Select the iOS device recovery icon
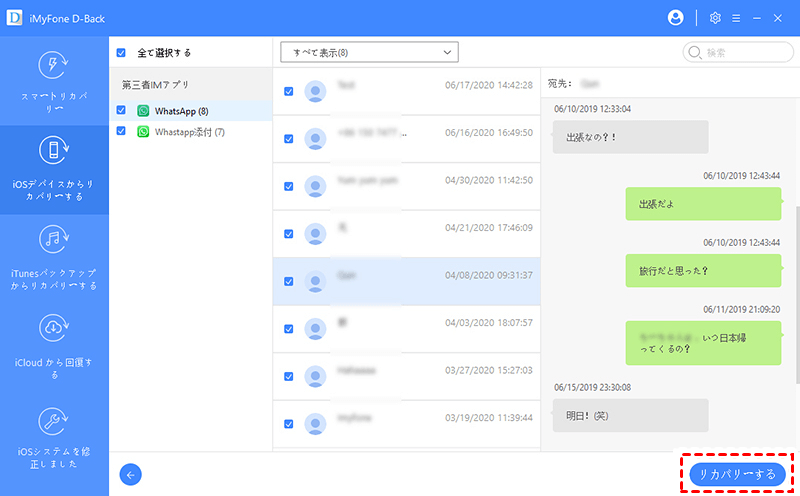 pyautogui.click(x=53, y=152)
